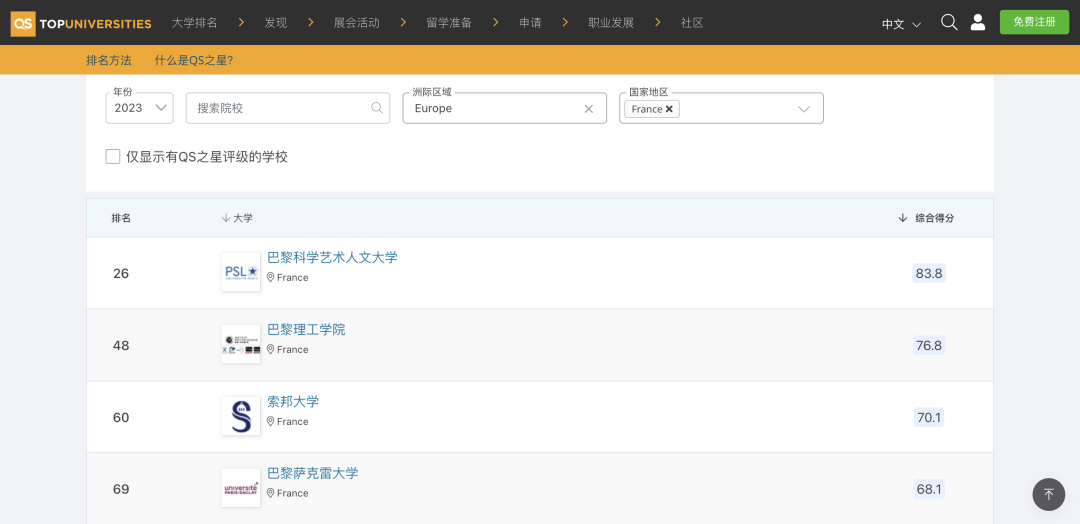Open the 大学排名 menu

(x=194, y=23)
